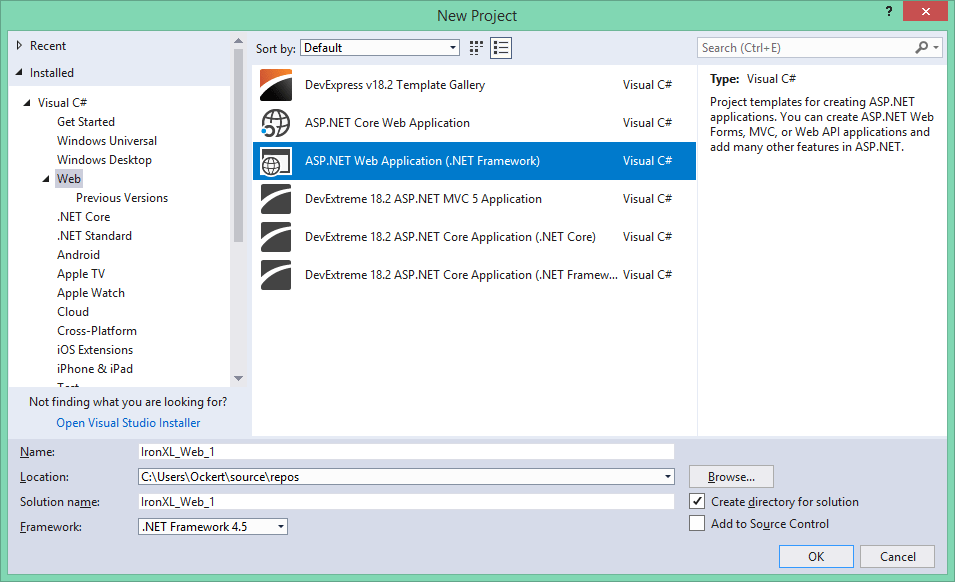
Task: Click the Open Visual Studio Installer link
Action: tap(127, 422)
